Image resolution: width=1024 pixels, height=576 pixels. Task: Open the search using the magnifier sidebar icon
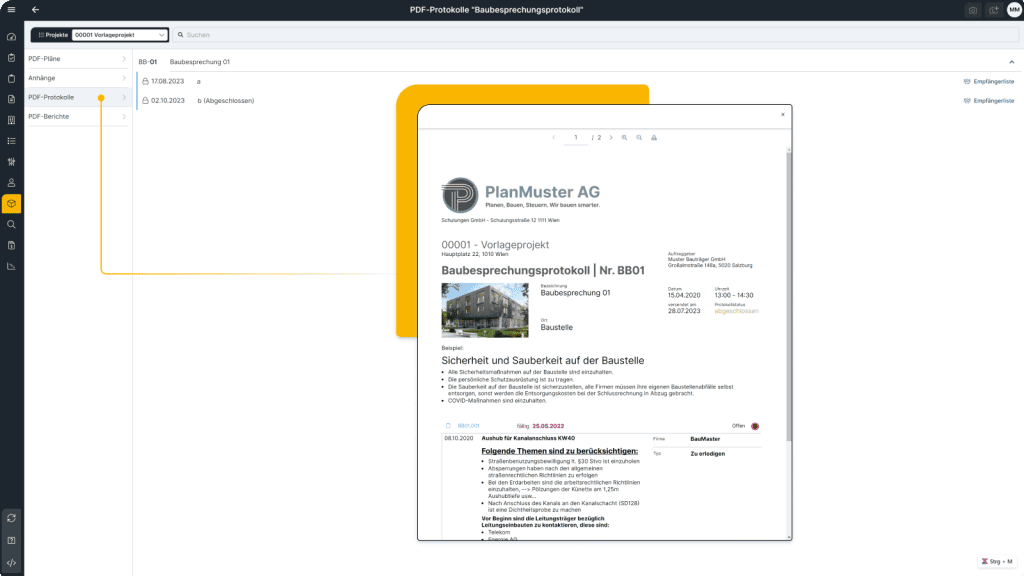tap(11, 224)
